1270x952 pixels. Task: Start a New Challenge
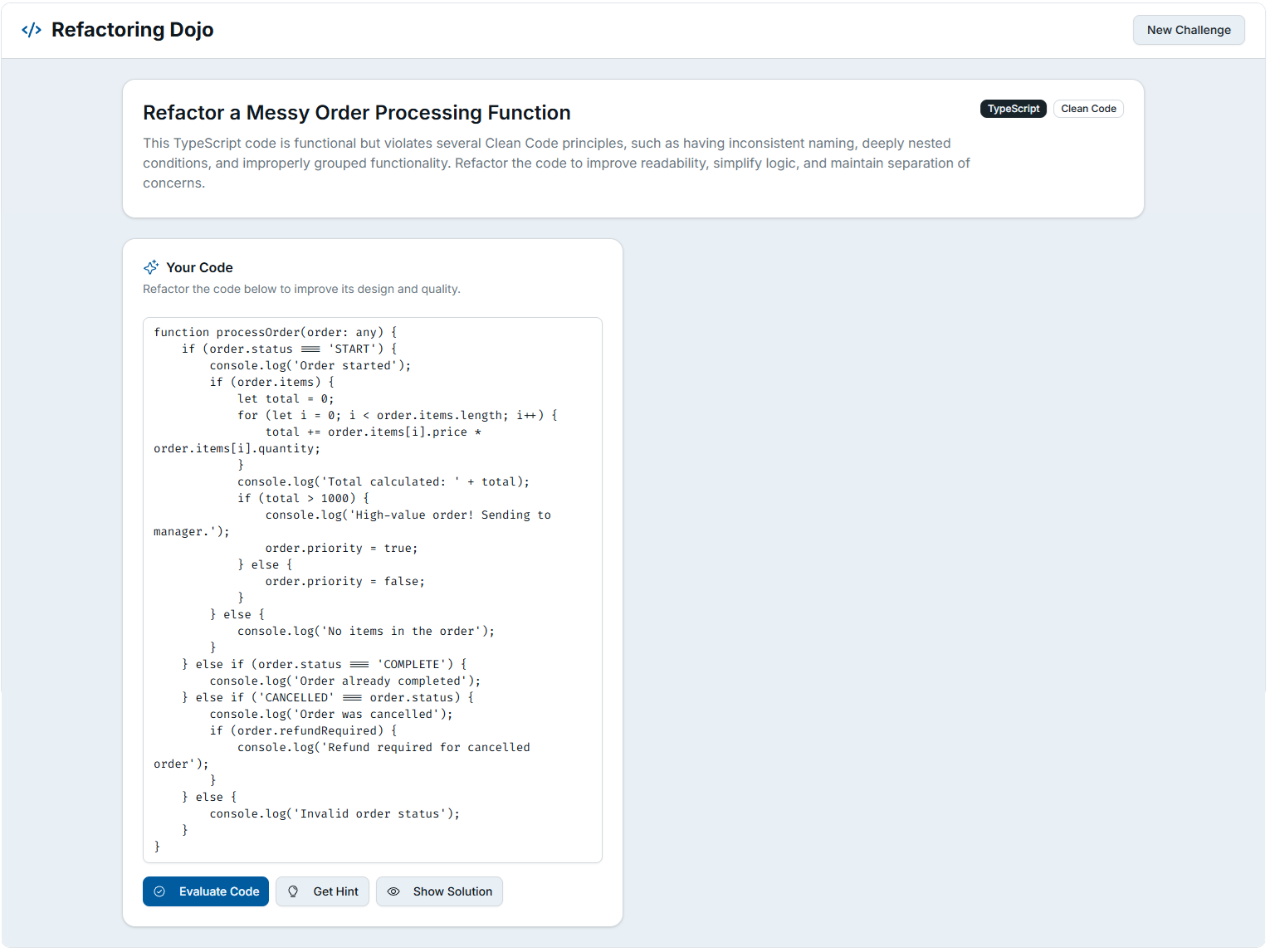coord(1189,30)
